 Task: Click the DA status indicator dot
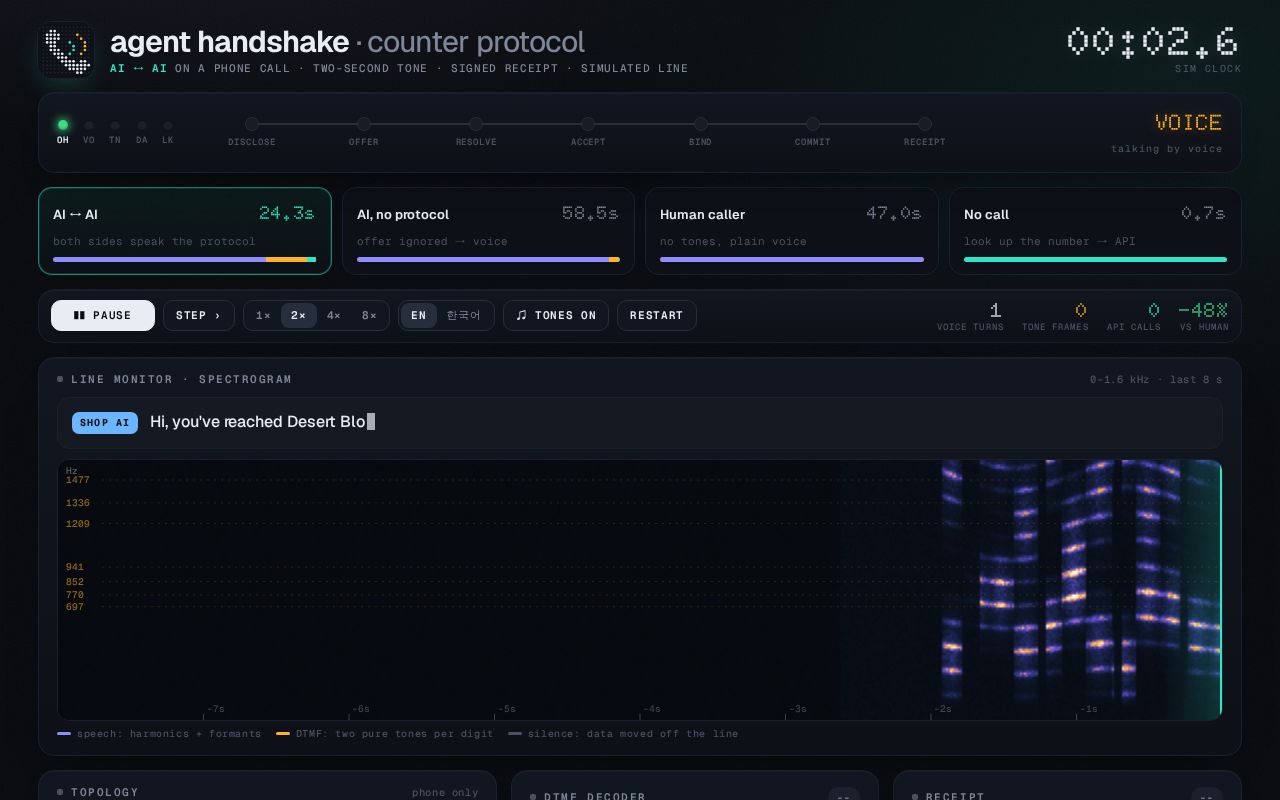click(x=142, y=127)
